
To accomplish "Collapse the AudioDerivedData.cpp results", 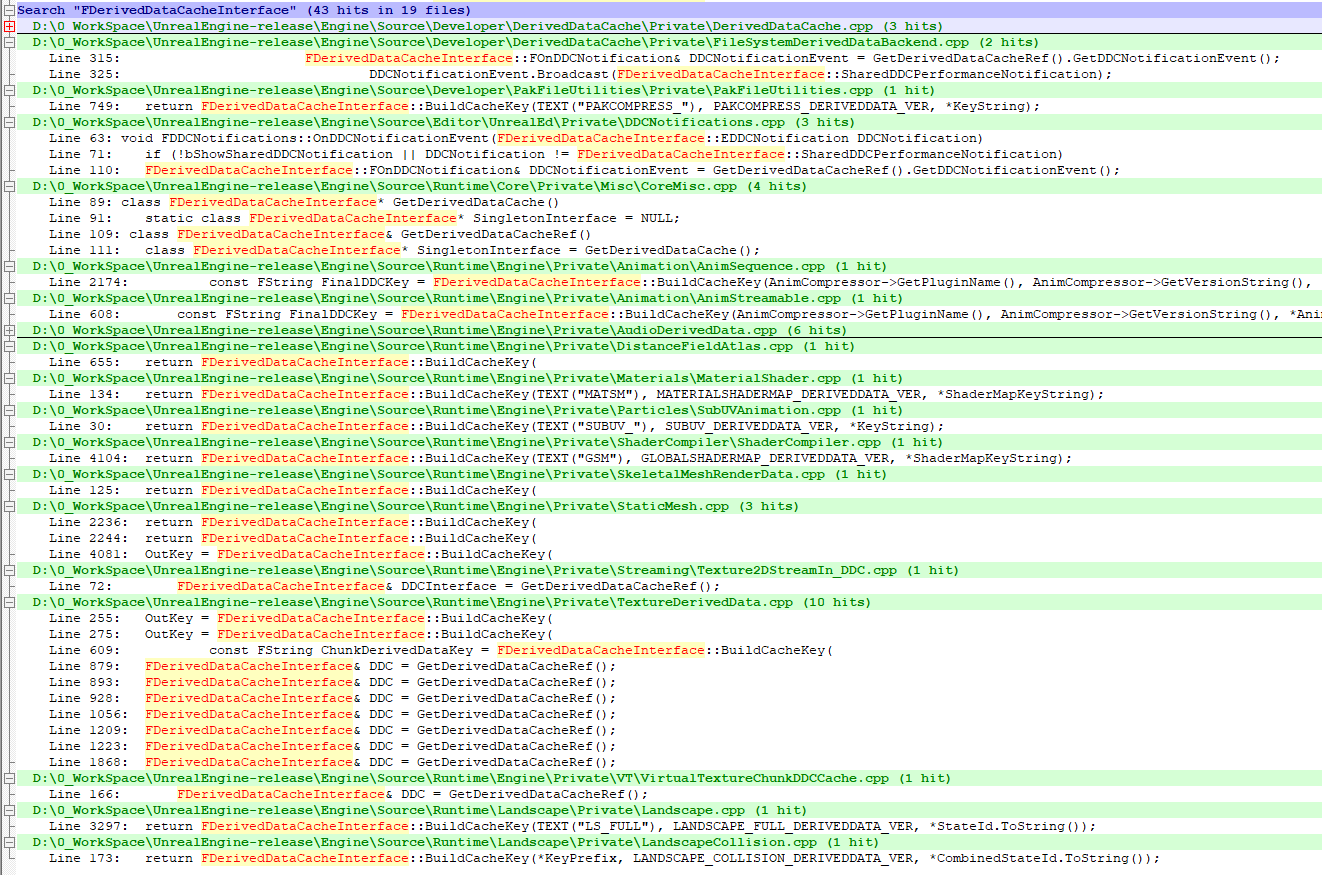I will [x=7, y=329].
